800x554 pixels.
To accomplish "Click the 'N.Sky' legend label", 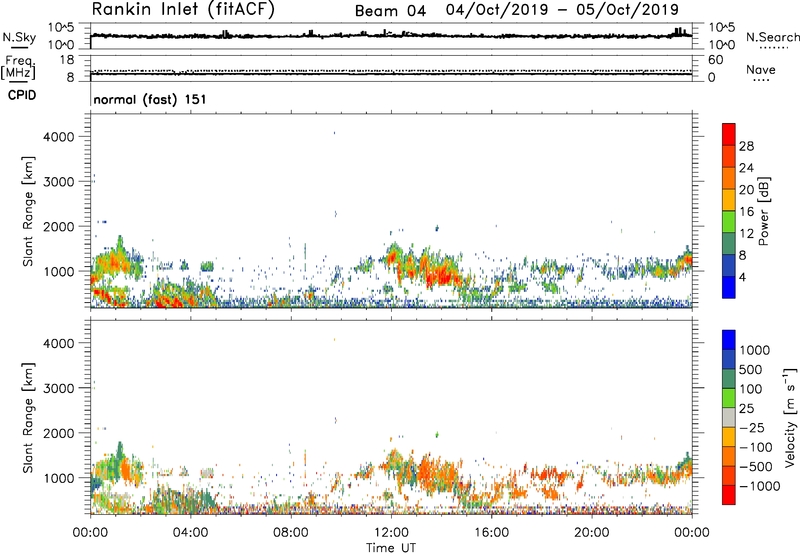I will pos(19,37).
